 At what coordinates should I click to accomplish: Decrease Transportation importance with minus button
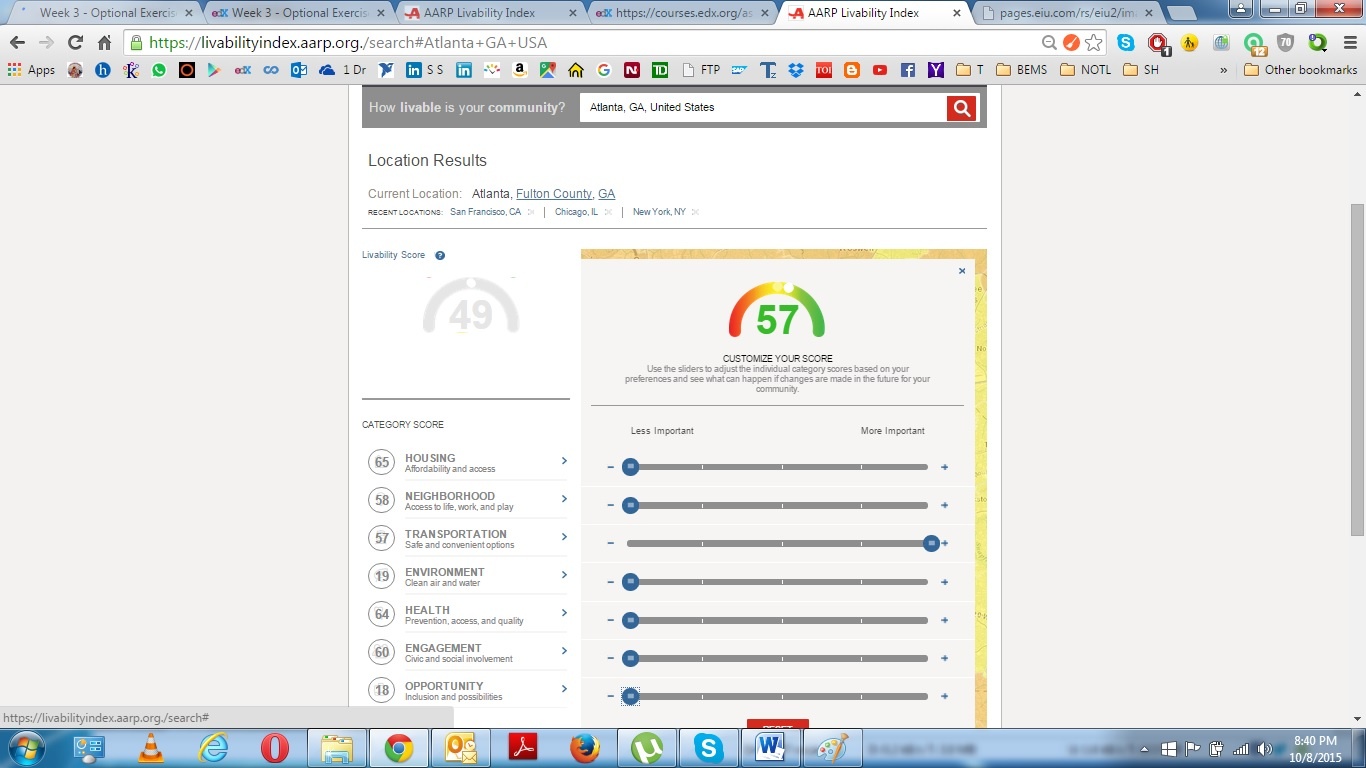click(611, 543)
